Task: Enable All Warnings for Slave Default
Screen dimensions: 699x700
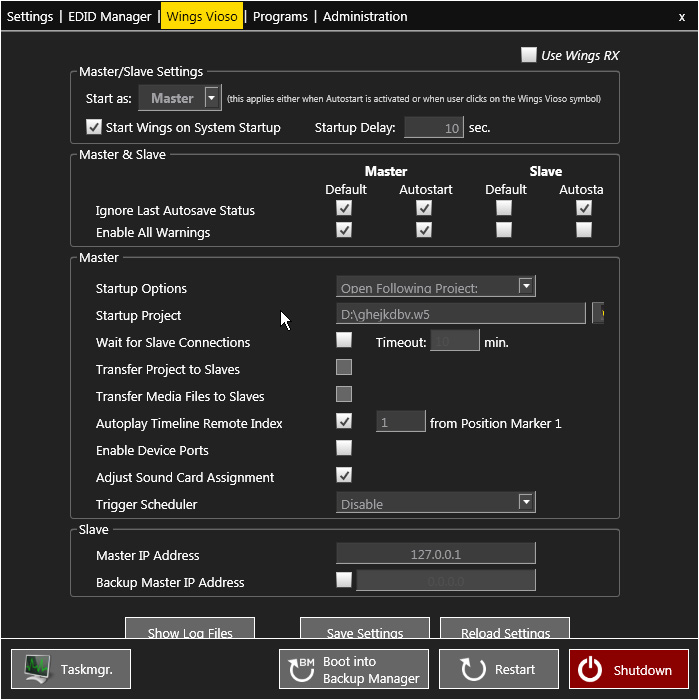Action: pos(504,230)
